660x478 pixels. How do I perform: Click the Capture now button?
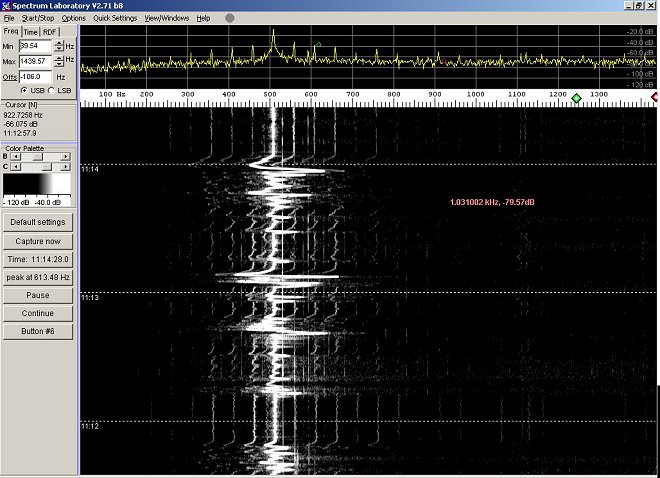click(38, 241)
